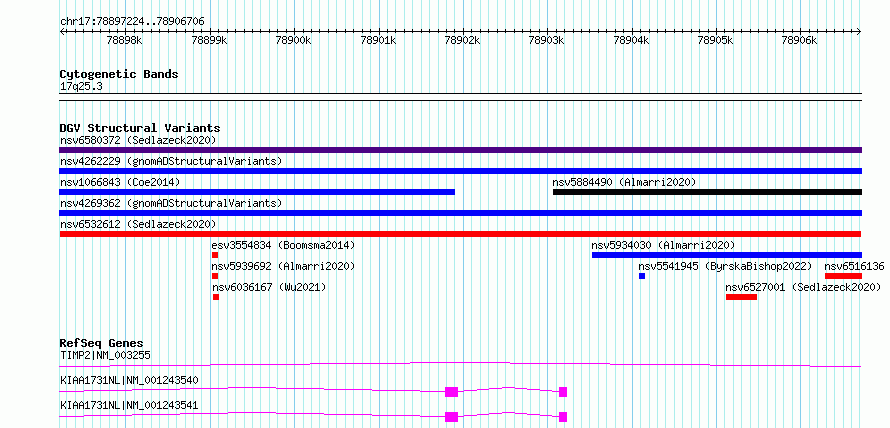Click the 'nsv1066843 (Coe2014)' label
Viewport: 890px width, 428px height.
tap(120, 182)
